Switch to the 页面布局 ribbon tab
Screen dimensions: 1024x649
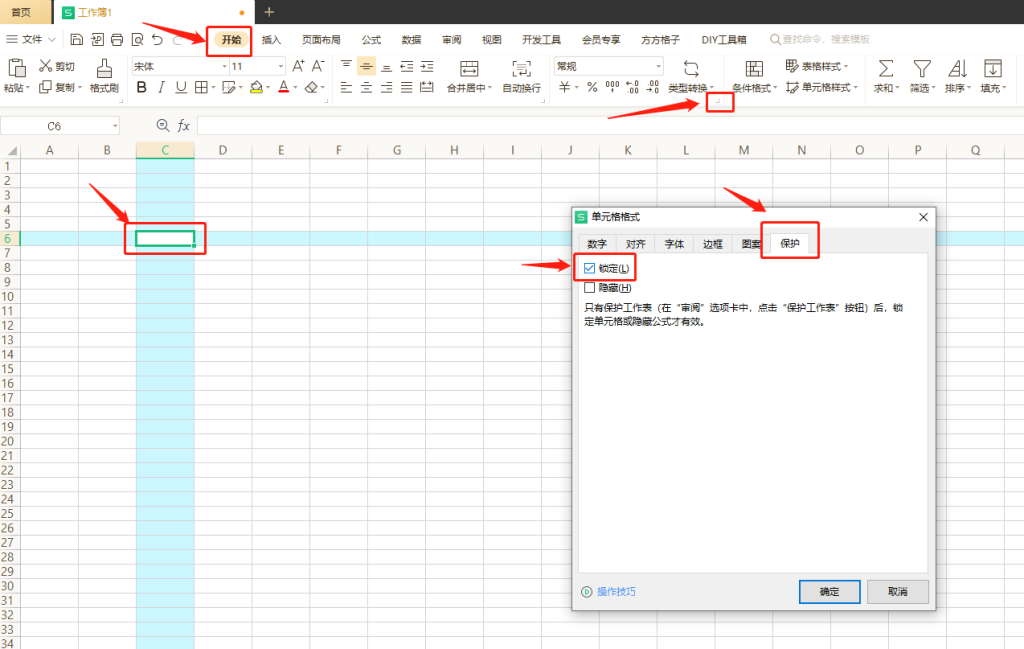321,40
